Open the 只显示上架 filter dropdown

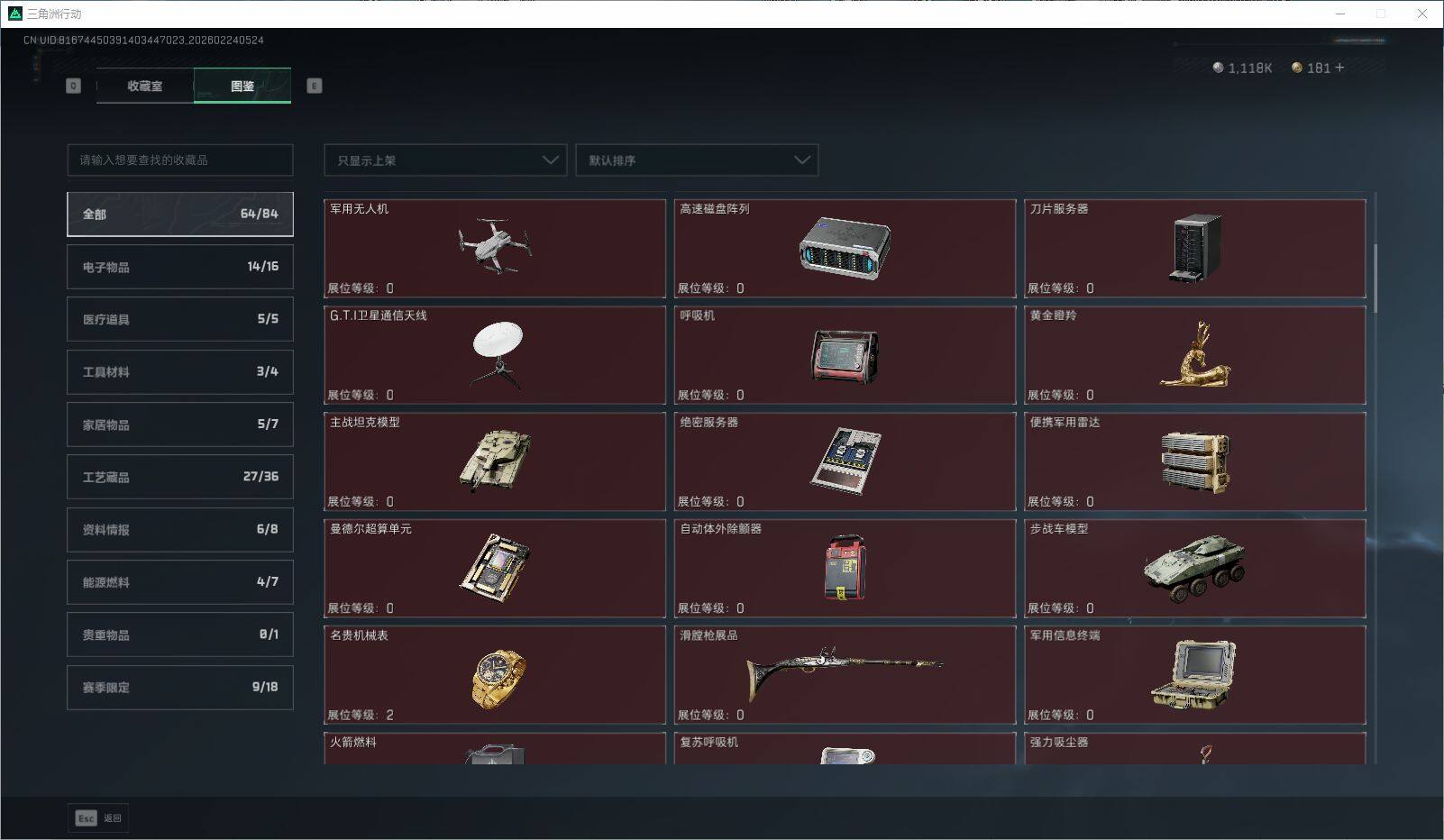(444, 160)
